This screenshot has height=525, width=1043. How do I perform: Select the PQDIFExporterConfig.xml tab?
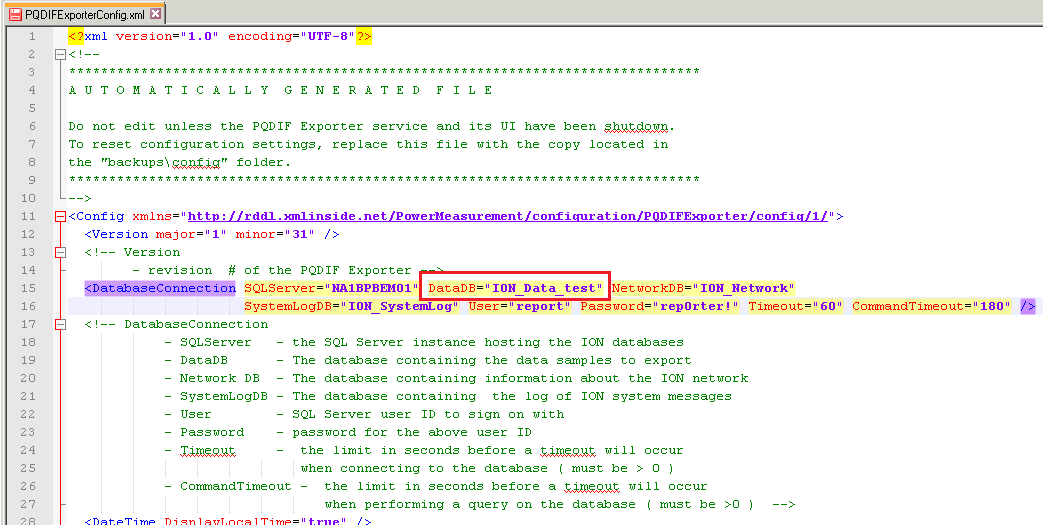[83, 13]
